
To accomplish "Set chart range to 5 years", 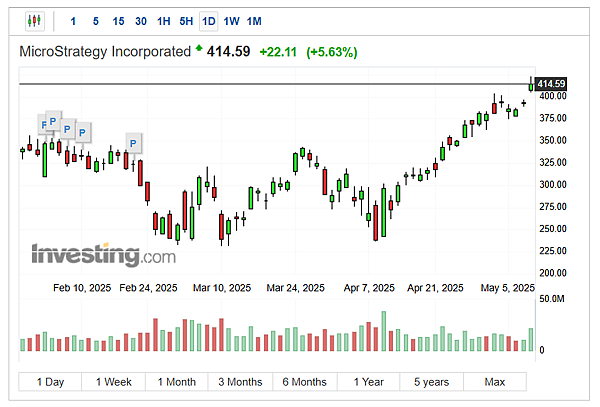I will tap(432, 382).
